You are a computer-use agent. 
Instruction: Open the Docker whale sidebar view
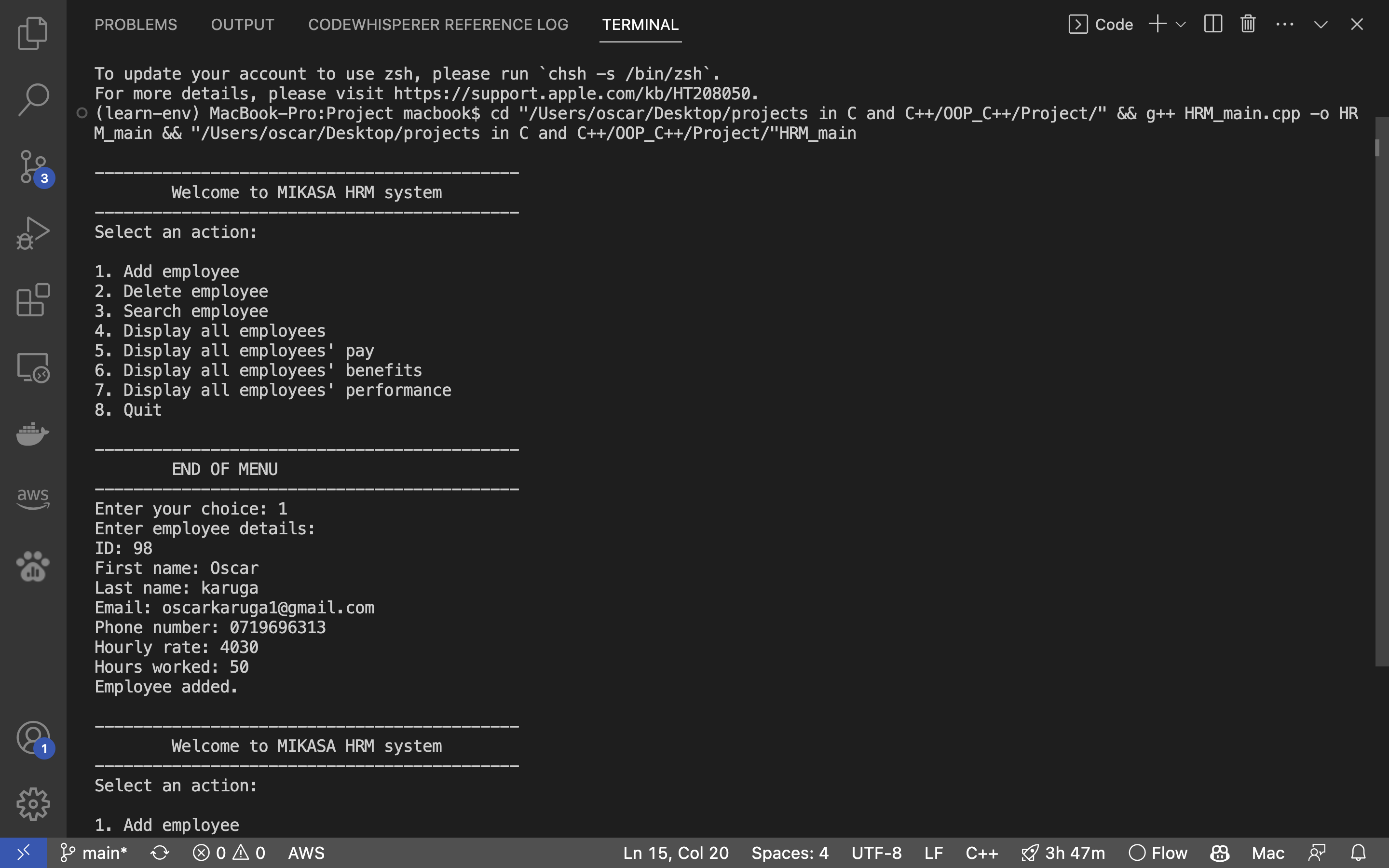[33, 434]
